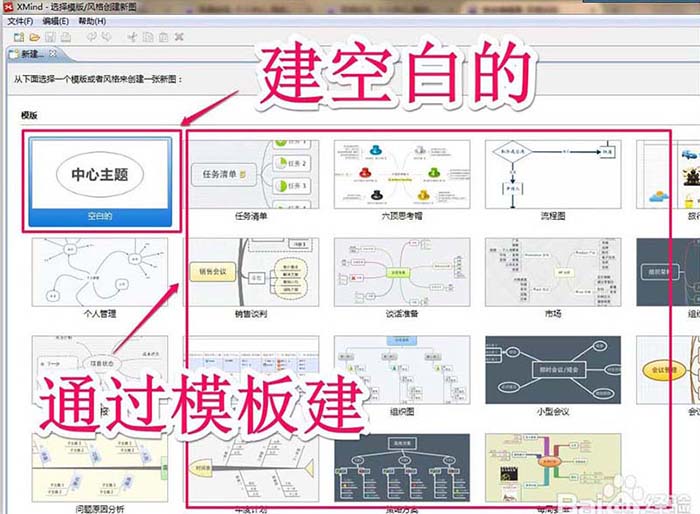Click the 小型会议 template label
This screenshot has width=700, height=514.
point(553,412)
